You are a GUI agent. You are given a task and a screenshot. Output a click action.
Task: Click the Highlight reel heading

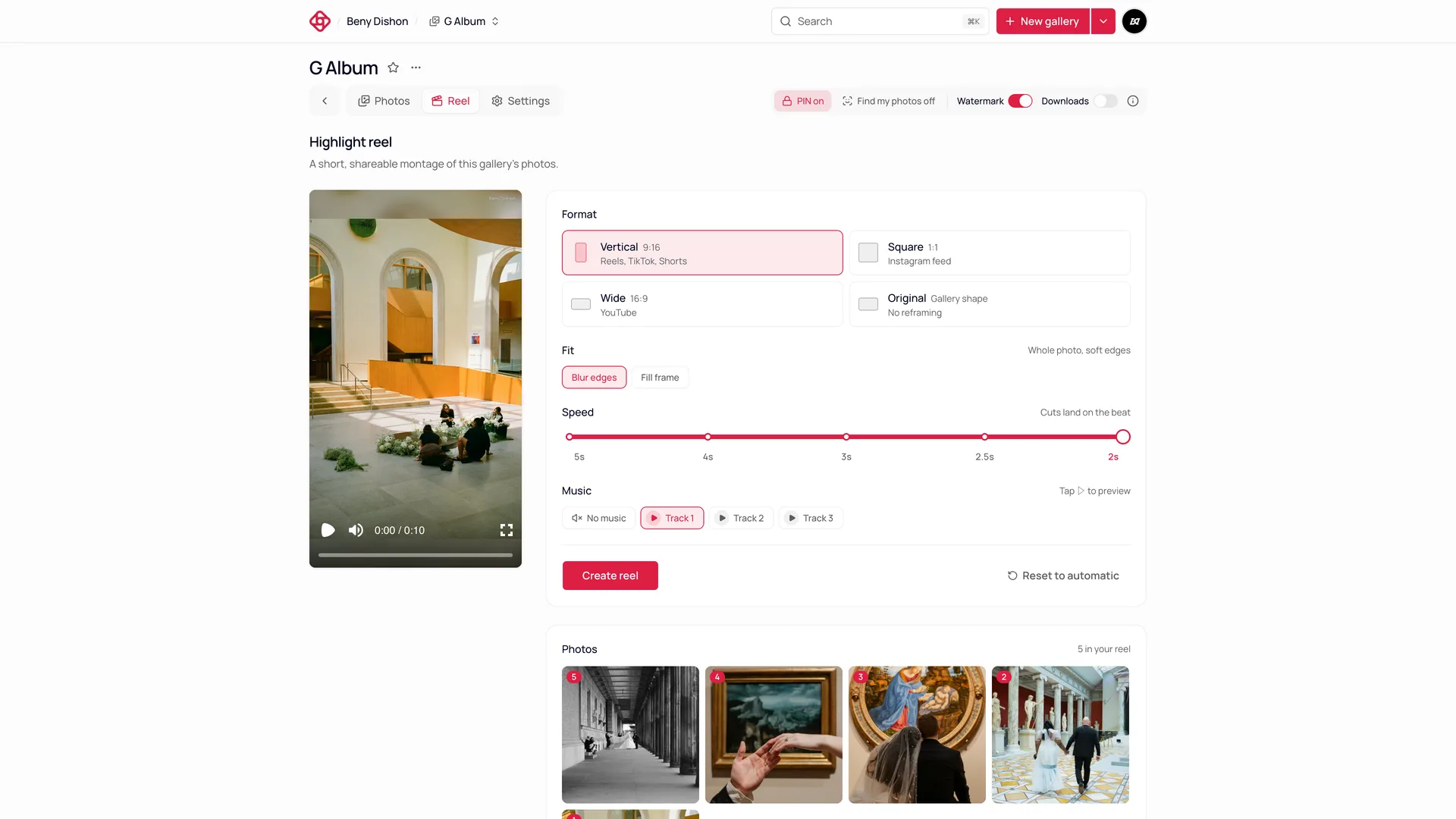350,142
